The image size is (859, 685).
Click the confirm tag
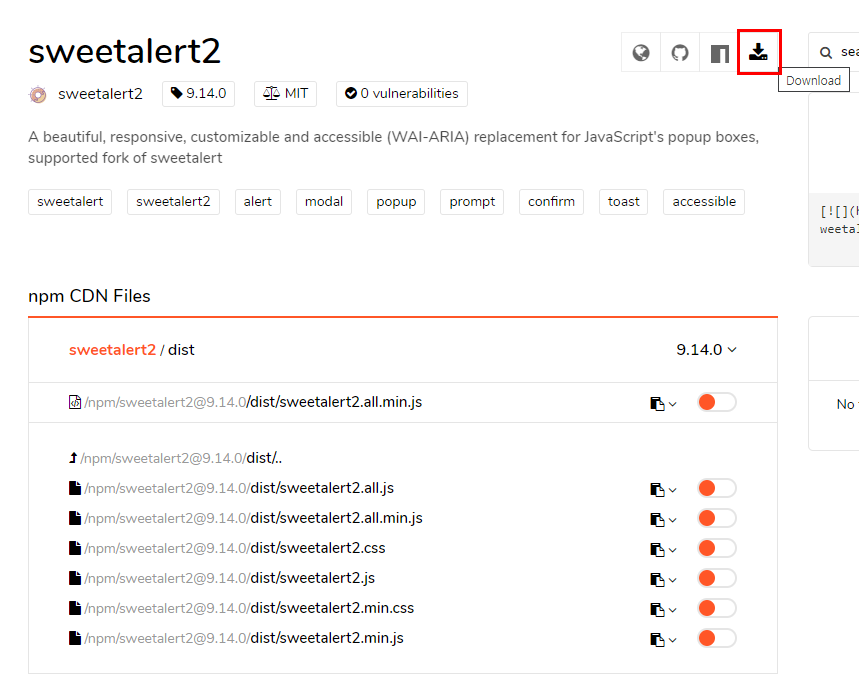551,202
